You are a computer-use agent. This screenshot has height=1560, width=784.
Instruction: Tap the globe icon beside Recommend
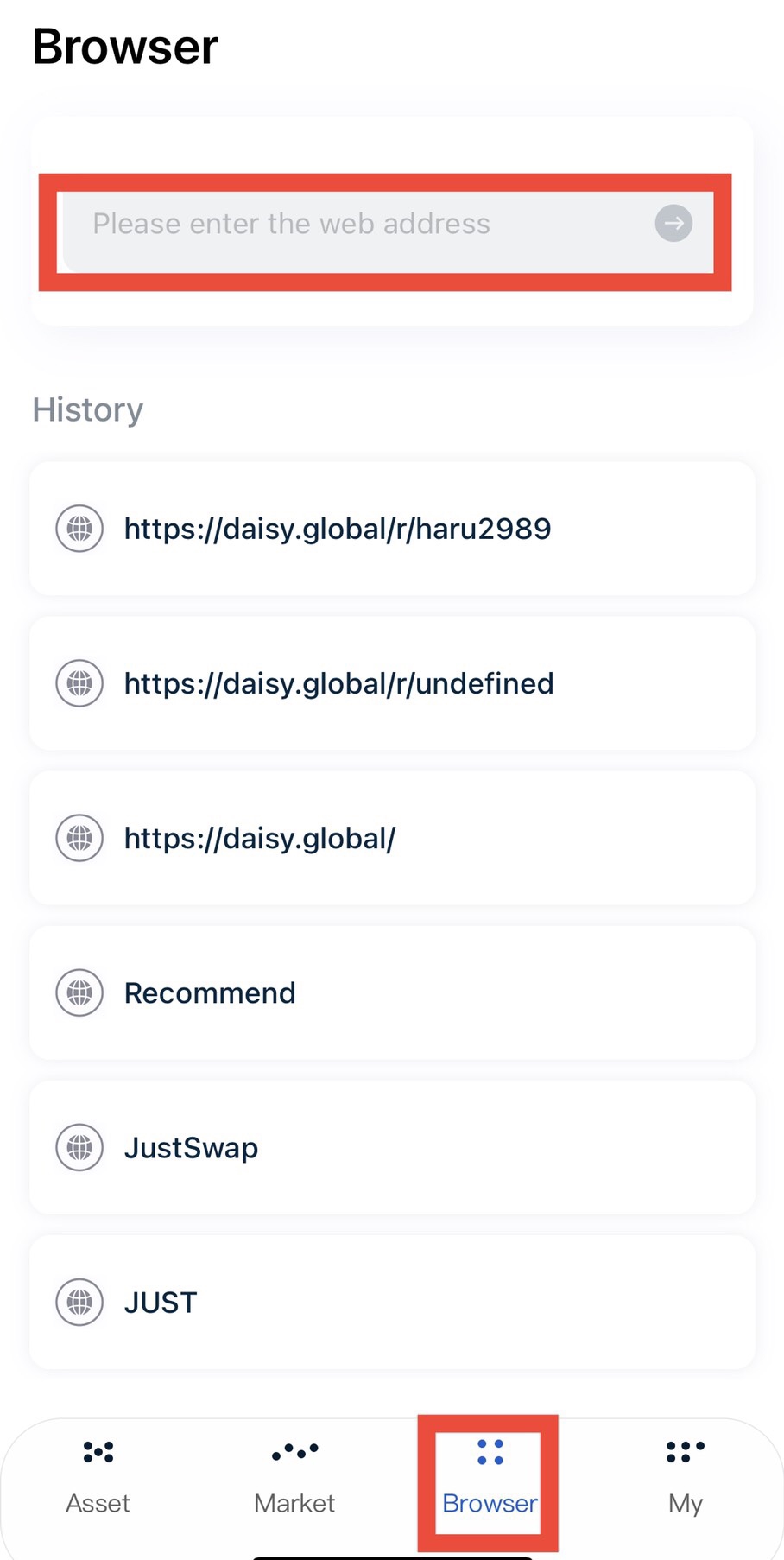(x=79, y=992)
